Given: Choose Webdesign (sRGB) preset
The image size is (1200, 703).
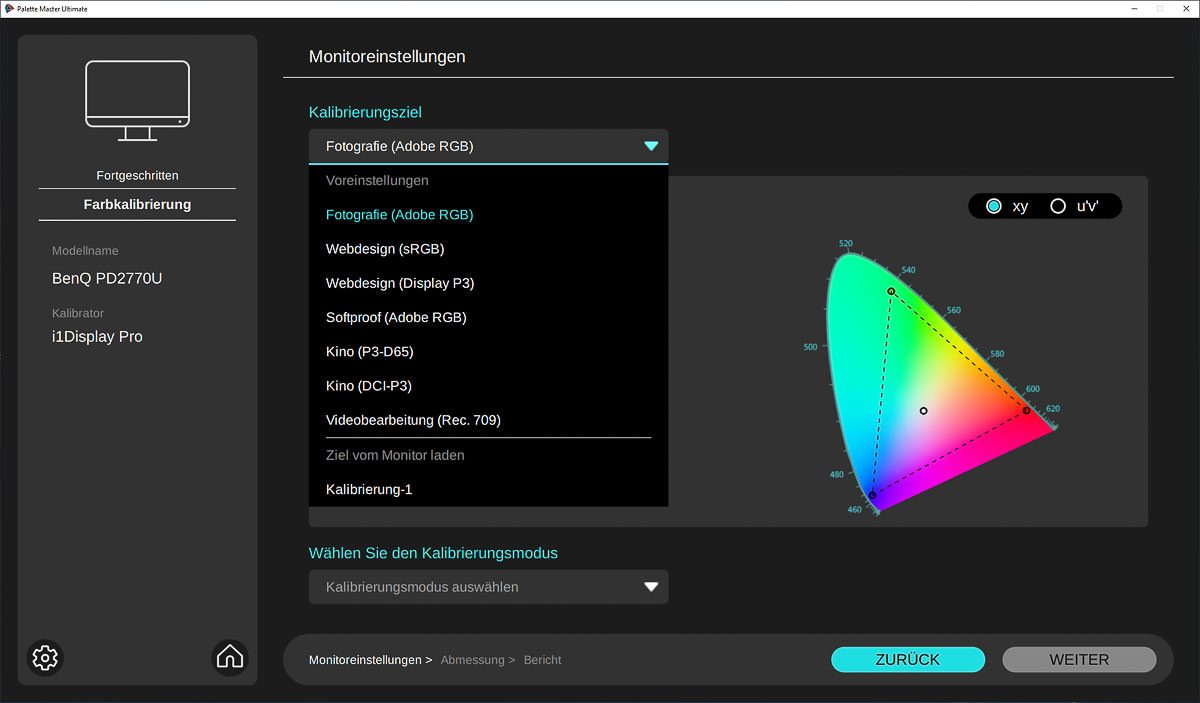Looking at the screenshot, I should coord(385,249).
